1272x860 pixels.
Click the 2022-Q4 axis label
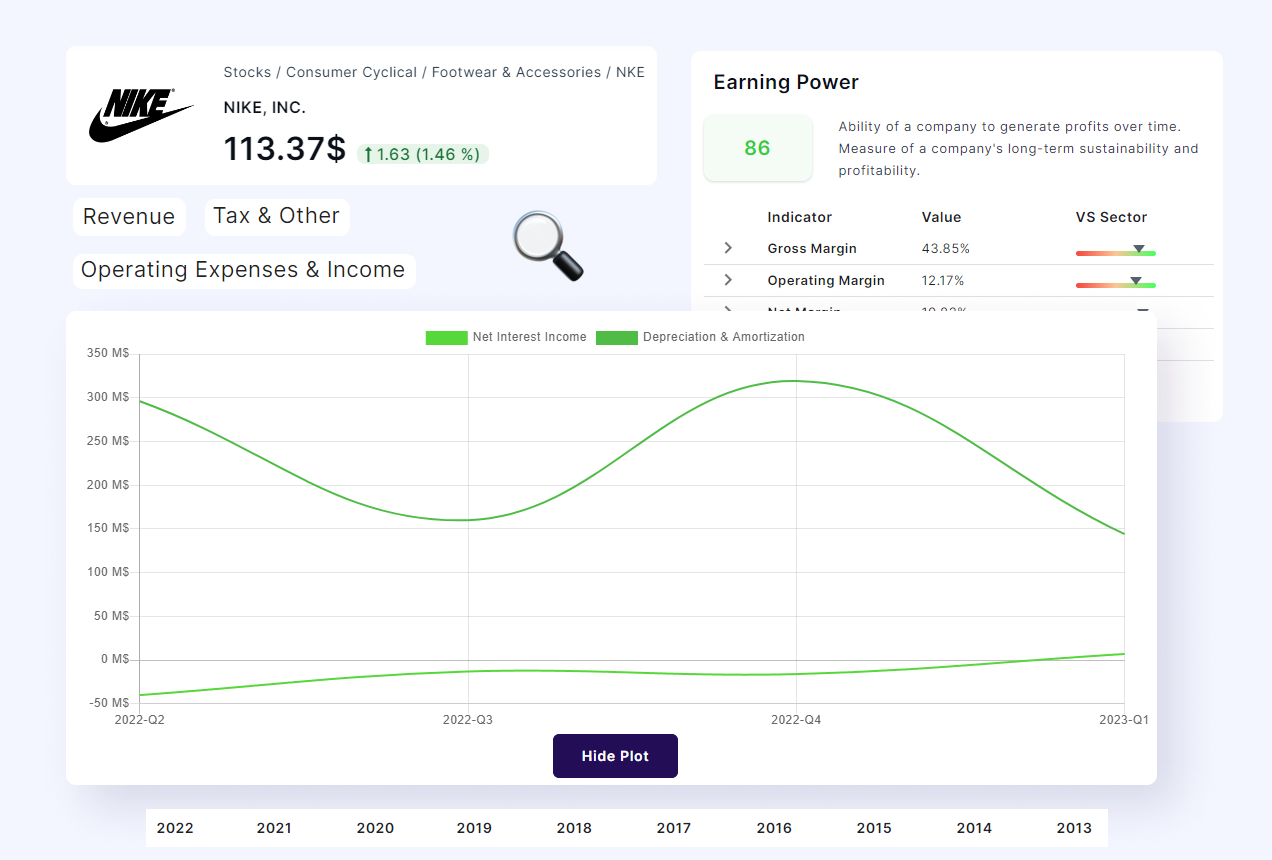point(796,719)
